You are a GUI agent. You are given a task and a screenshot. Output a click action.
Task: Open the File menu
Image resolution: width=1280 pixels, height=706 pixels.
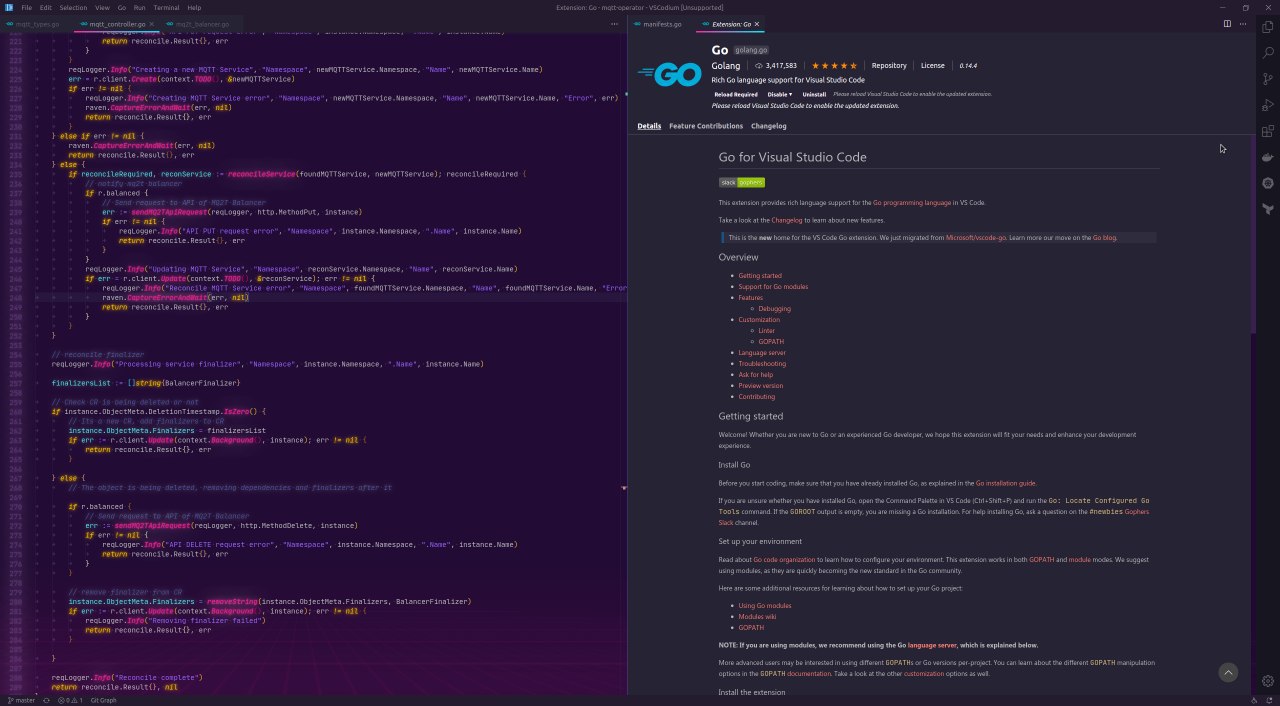[x=26, y=7]
